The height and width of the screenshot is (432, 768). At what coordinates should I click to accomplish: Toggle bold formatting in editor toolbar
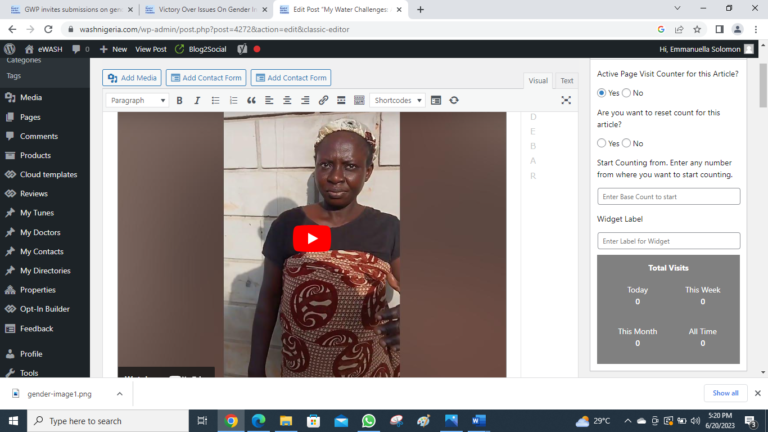[x=180, y=100]
